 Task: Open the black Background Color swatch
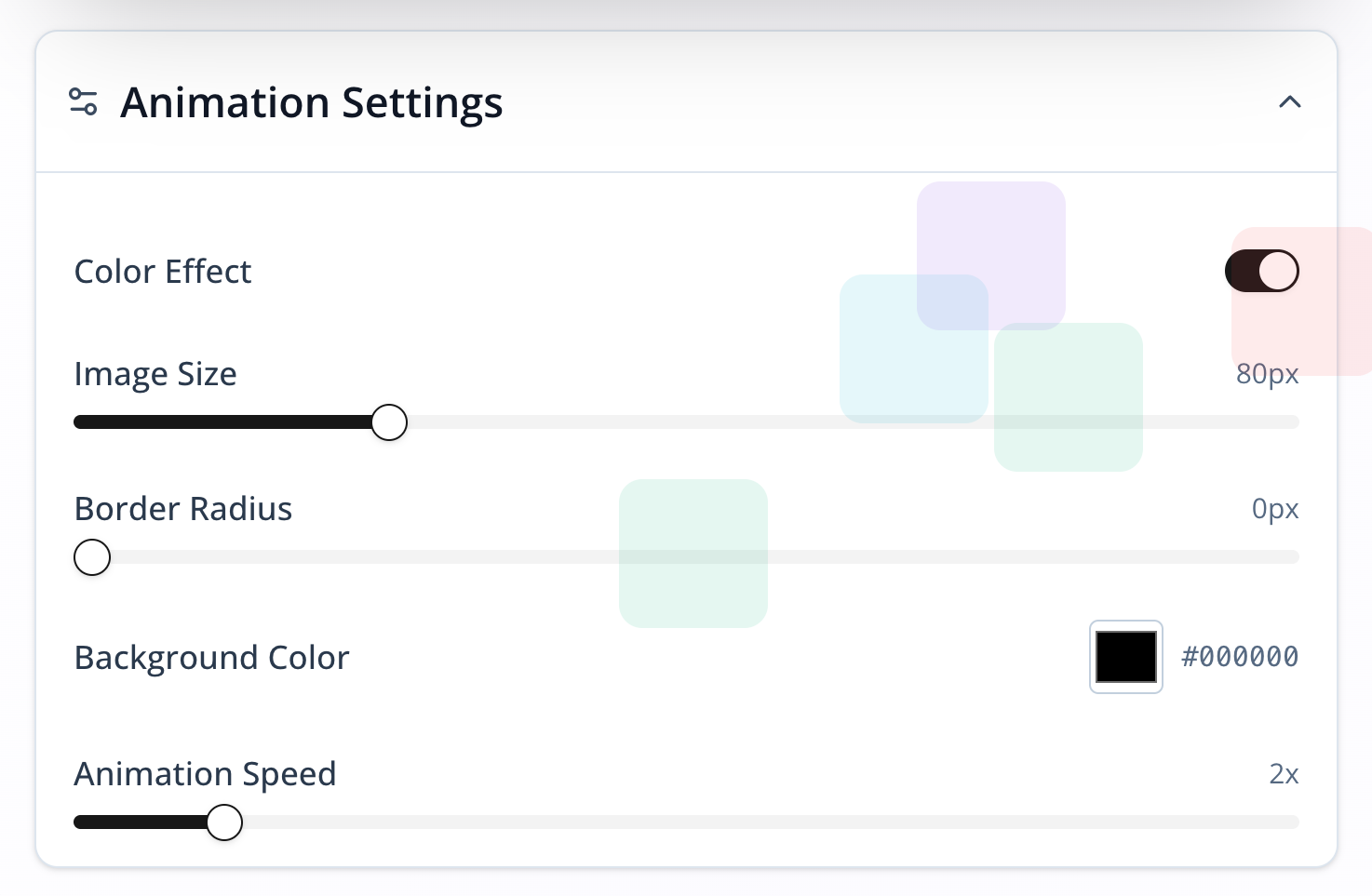point(1125,657)
